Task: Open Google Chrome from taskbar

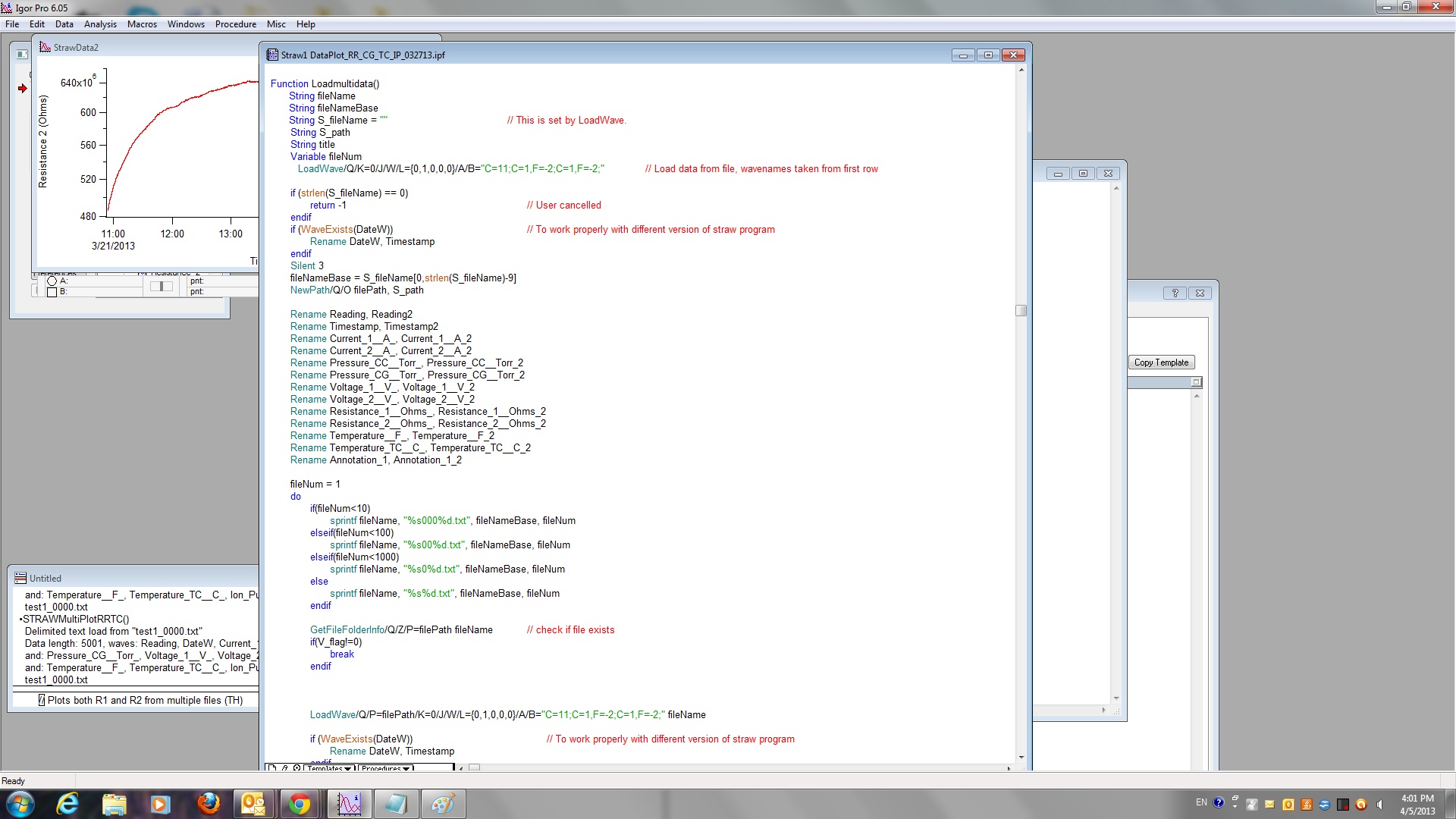Action: pos(300,804)
